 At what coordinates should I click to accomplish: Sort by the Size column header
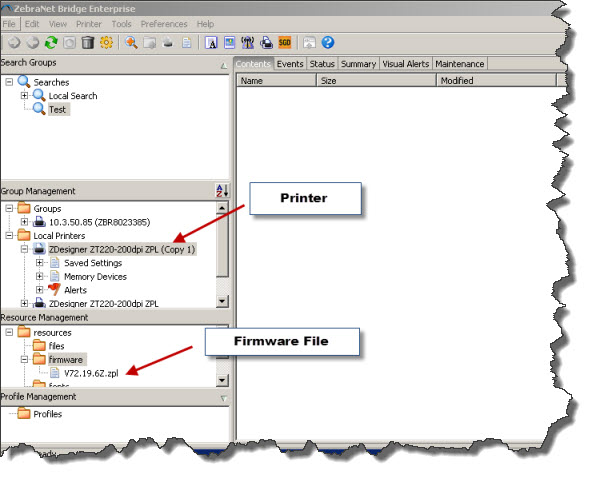click(x=376, y=81)
